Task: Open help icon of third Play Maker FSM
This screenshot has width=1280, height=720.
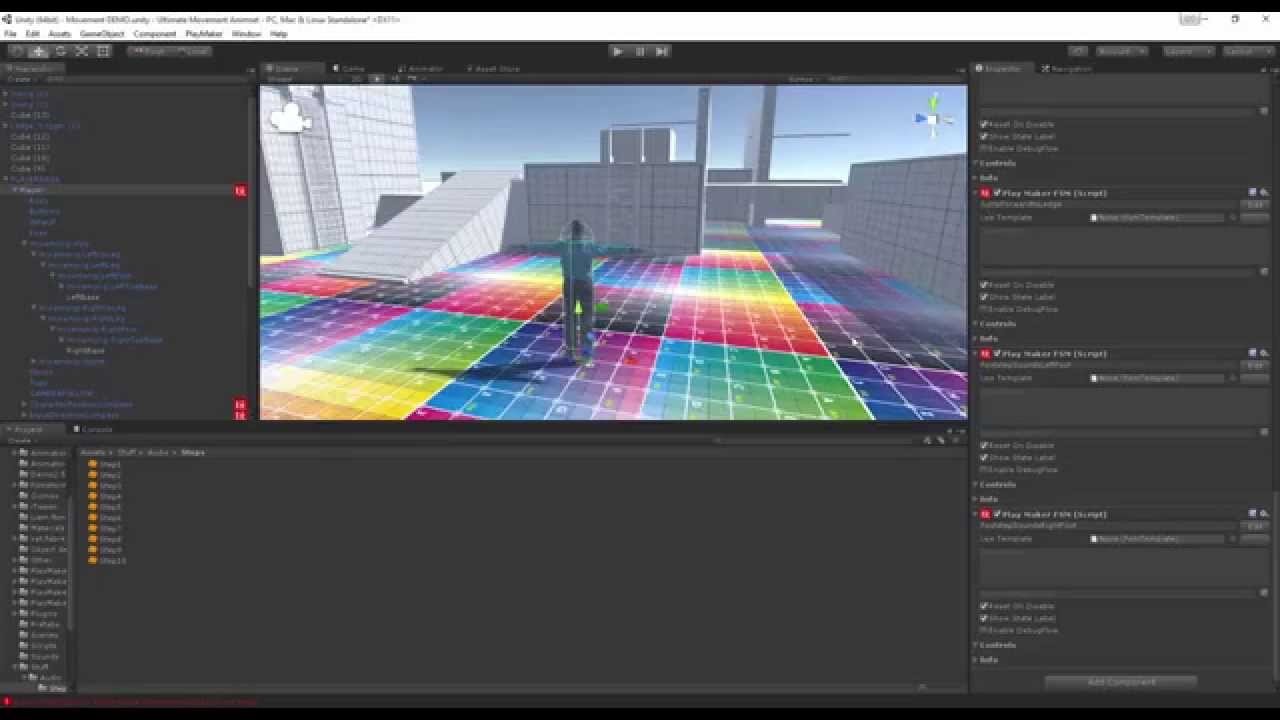Action: click(1252, 514)
